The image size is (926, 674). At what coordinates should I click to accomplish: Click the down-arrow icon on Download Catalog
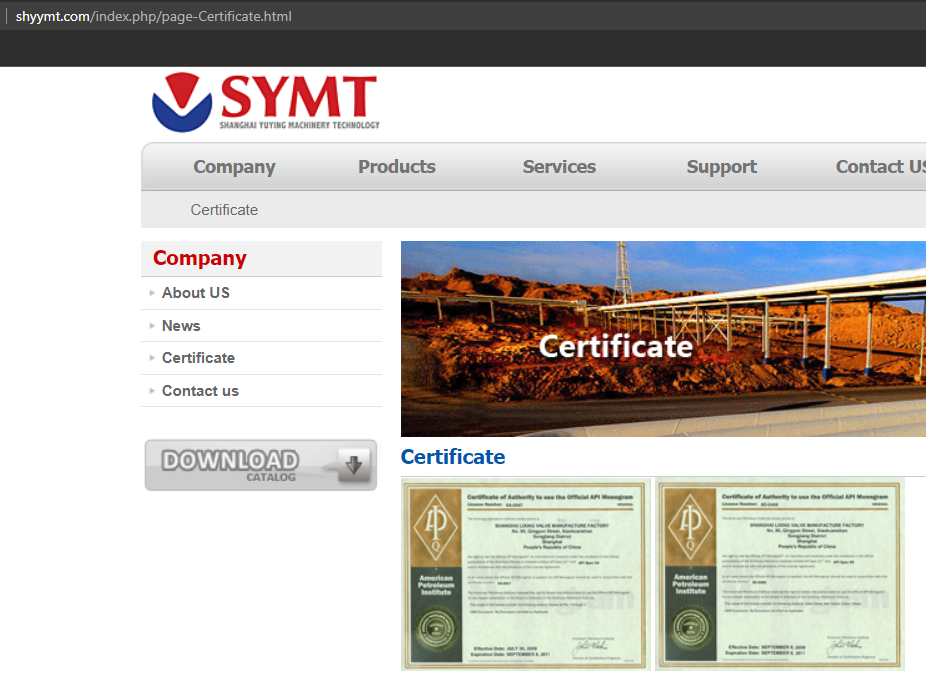click(354, 465)
